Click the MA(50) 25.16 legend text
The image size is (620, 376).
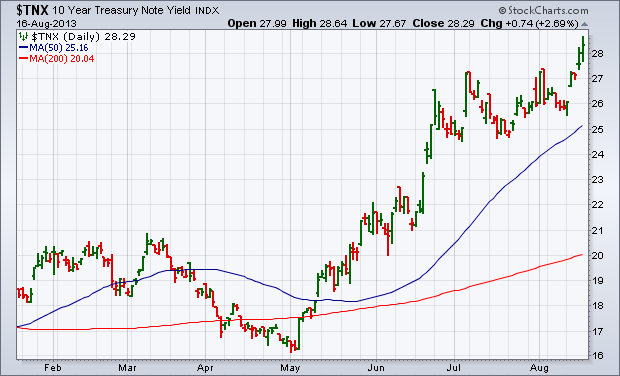pyautogui.click(x=59, y=48)
